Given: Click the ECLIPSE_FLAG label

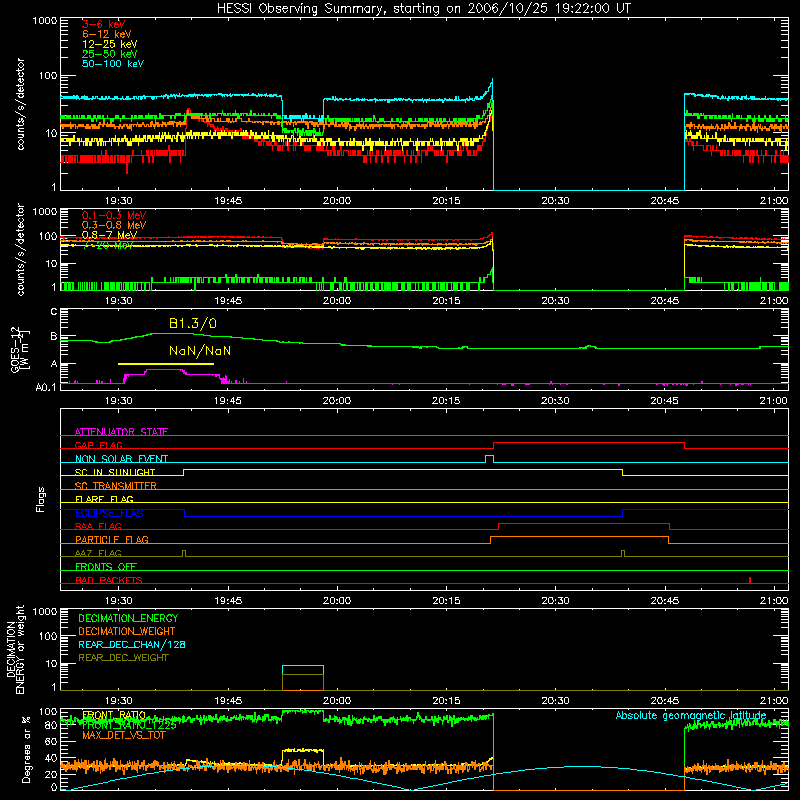Looking at the screenshot, I should pos(109,513).
